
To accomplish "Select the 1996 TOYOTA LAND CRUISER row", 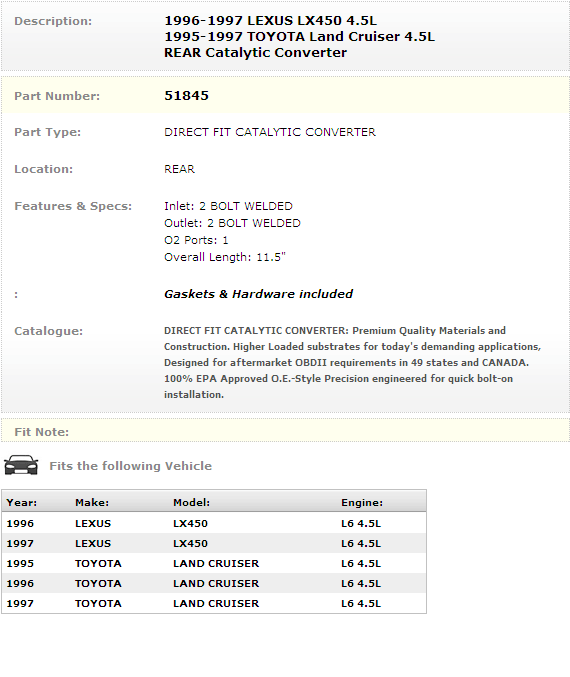I will (x=214, y=583).
